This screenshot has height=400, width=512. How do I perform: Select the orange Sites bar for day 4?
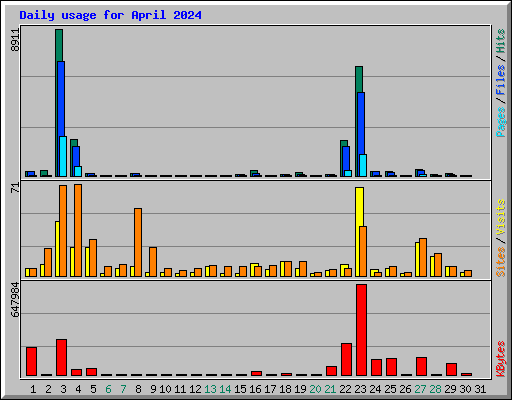(78, 230)
